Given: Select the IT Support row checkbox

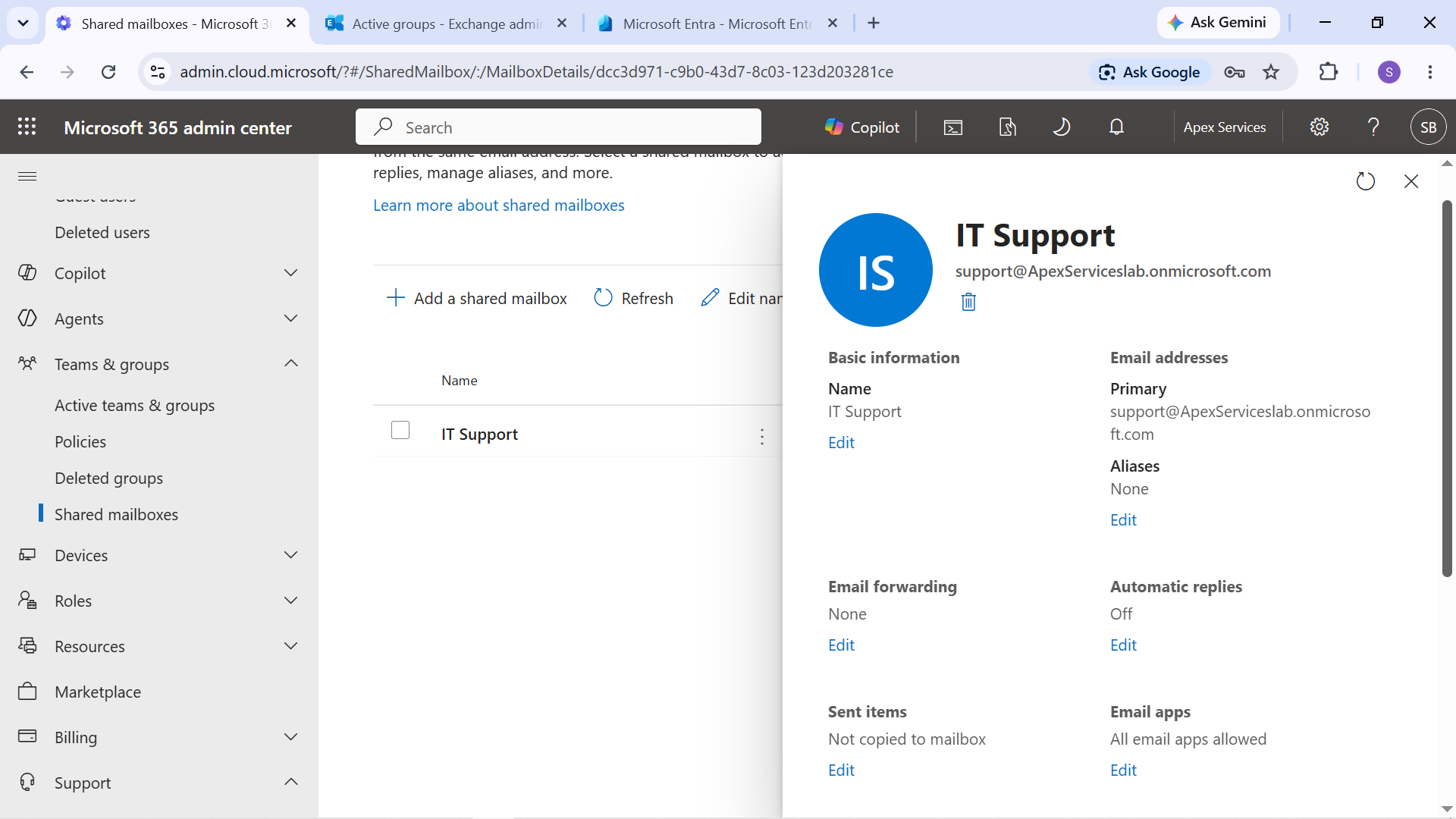Looking at the screenshot, I should [400, 430].
